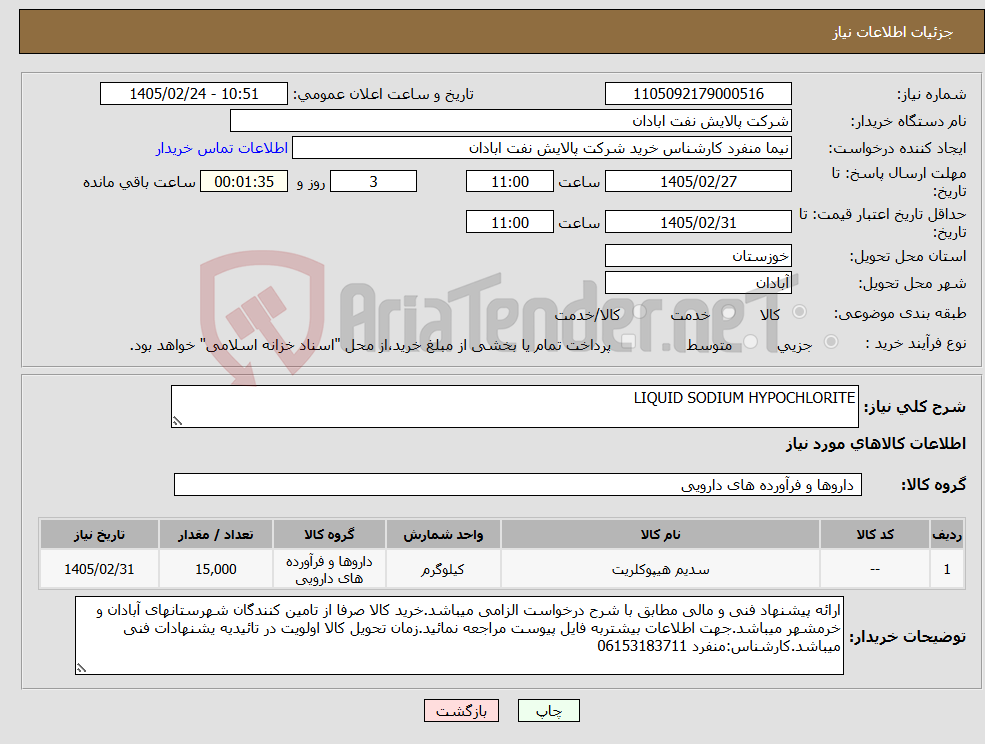
Task: Select the جزیی purchase type radio
Action: click(x=830, y=342)
